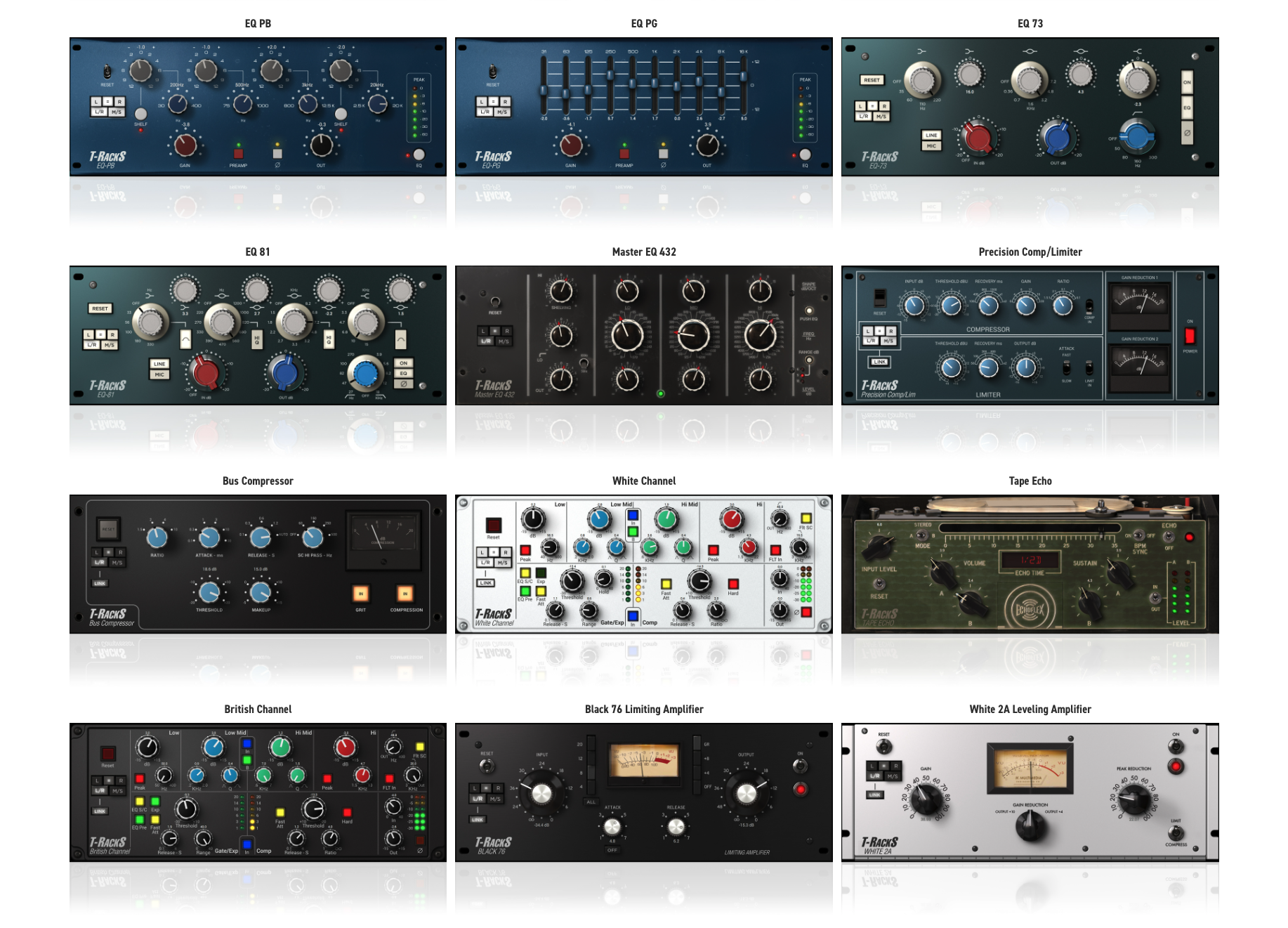Image resolution: width=1288 pixels, height=928 pixels.
Task: Flip the RESET switch on EQ PB
Action: click(107, 72)
